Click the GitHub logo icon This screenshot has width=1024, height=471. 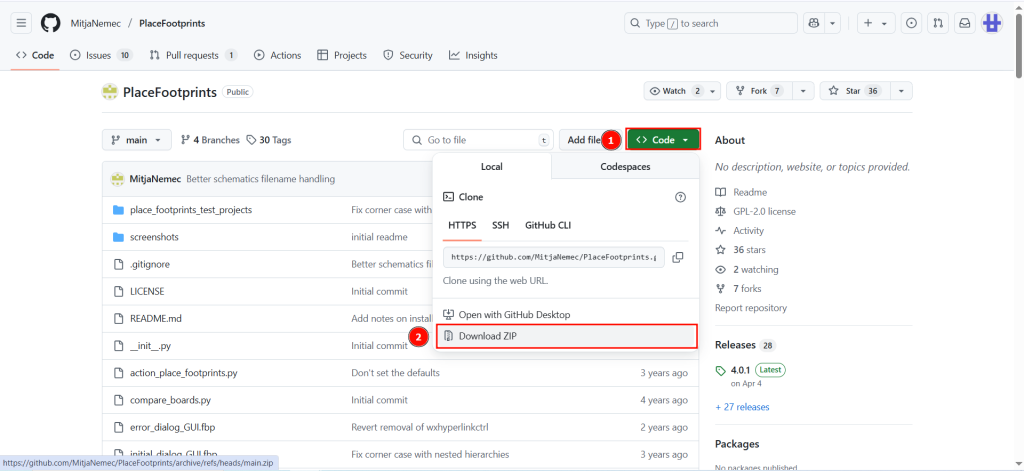[50, 23]
